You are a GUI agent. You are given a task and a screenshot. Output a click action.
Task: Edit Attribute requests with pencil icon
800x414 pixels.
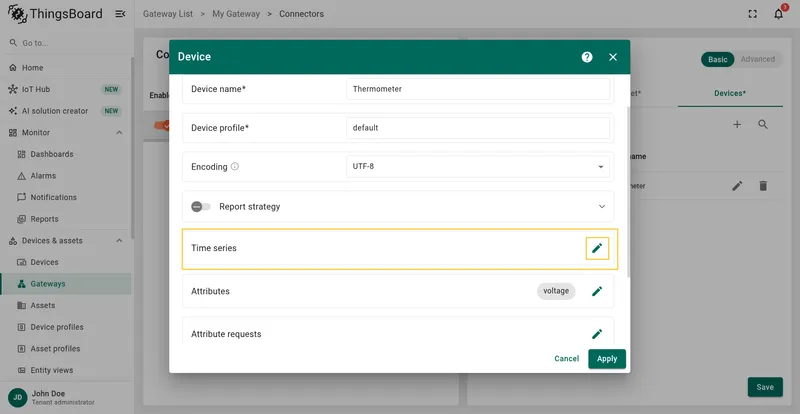tap(597, 334)
